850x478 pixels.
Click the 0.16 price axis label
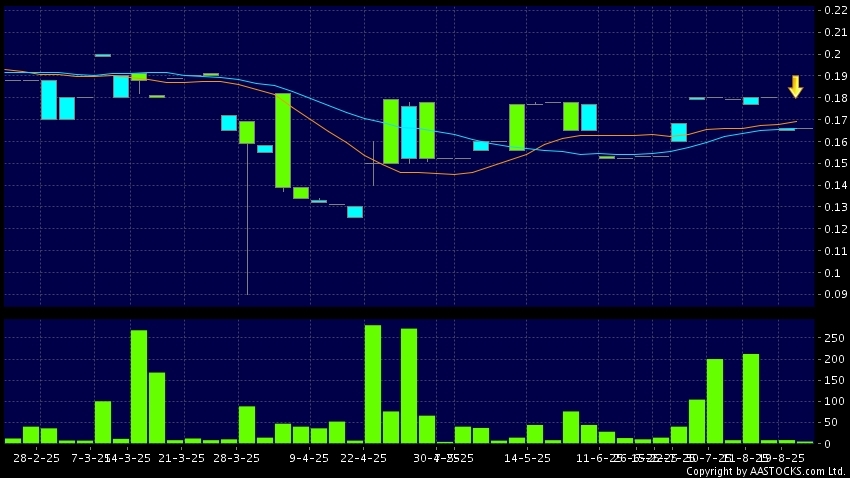(x=835, y=142)
